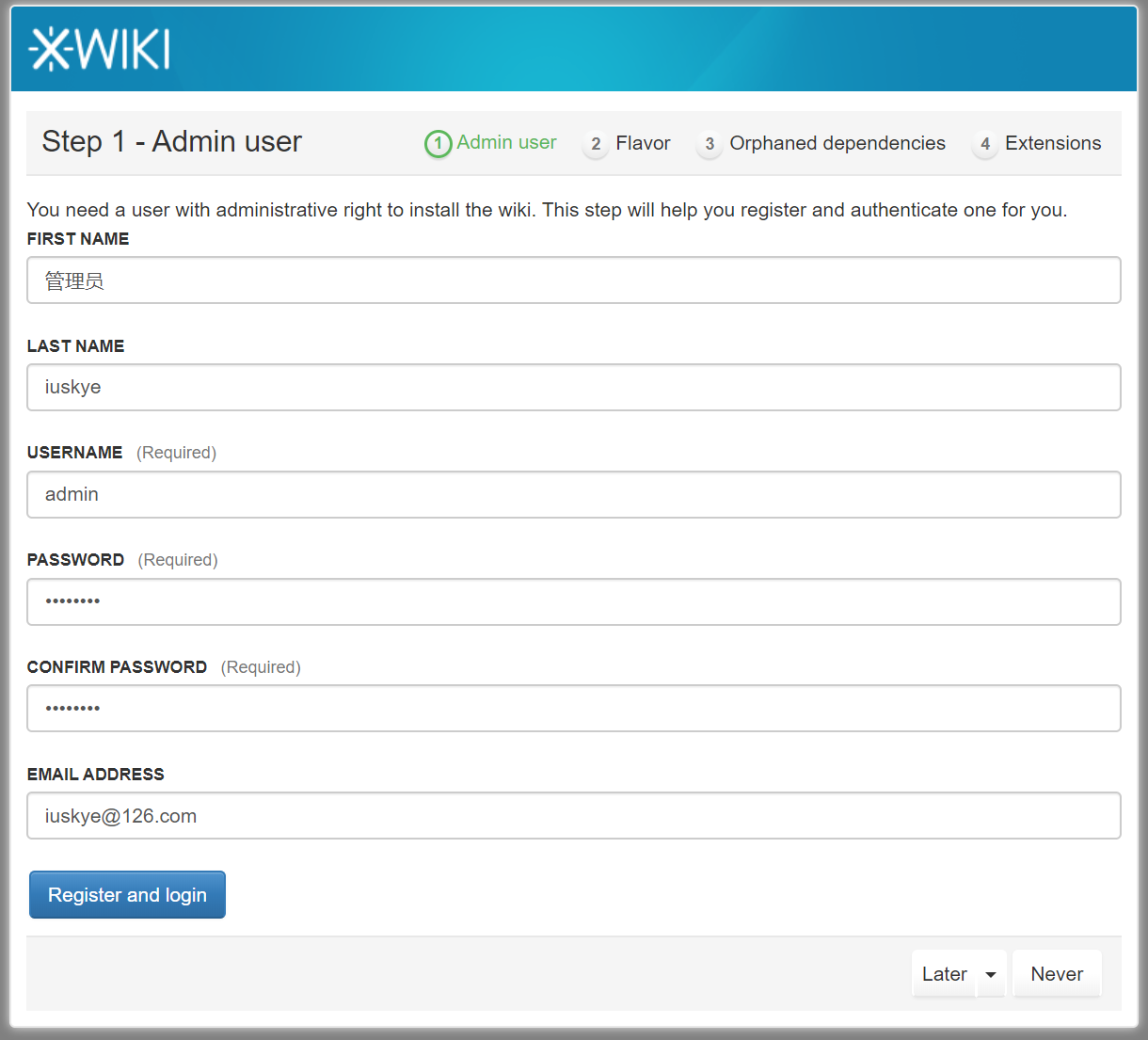1148x1040 pixels.
Task: Click the EMAIL ADDRESS label
Action: [95, 775]
